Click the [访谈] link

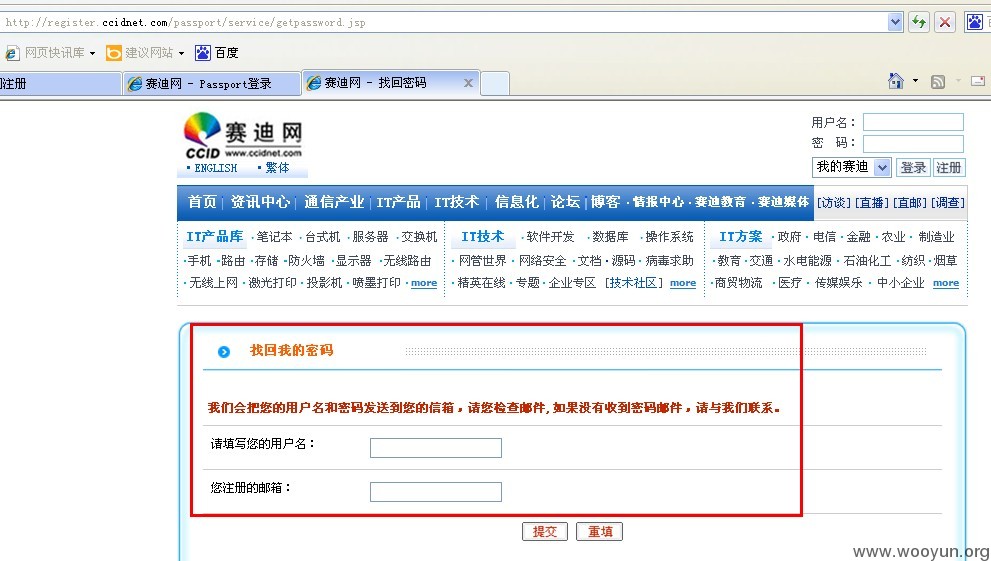click(834, 203)
